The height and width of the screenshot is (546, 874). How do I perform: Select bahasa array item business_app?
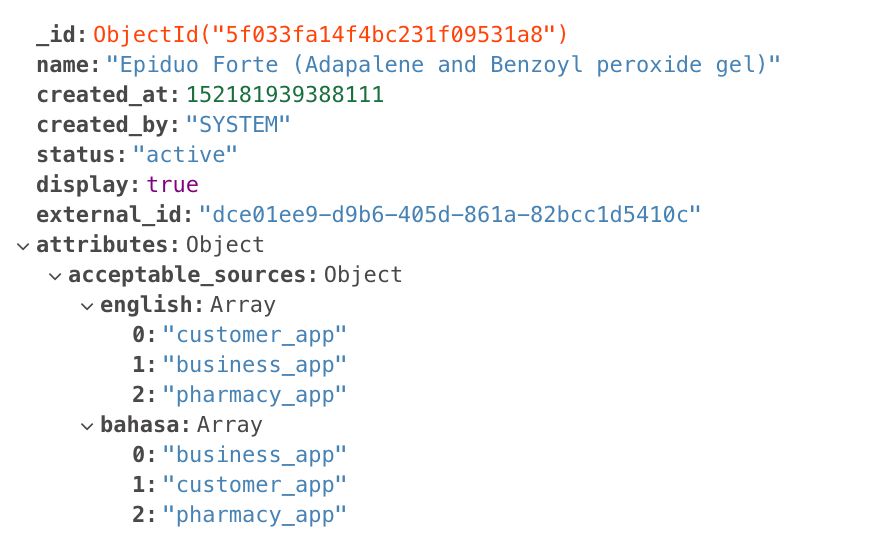(x=255, y=456)
